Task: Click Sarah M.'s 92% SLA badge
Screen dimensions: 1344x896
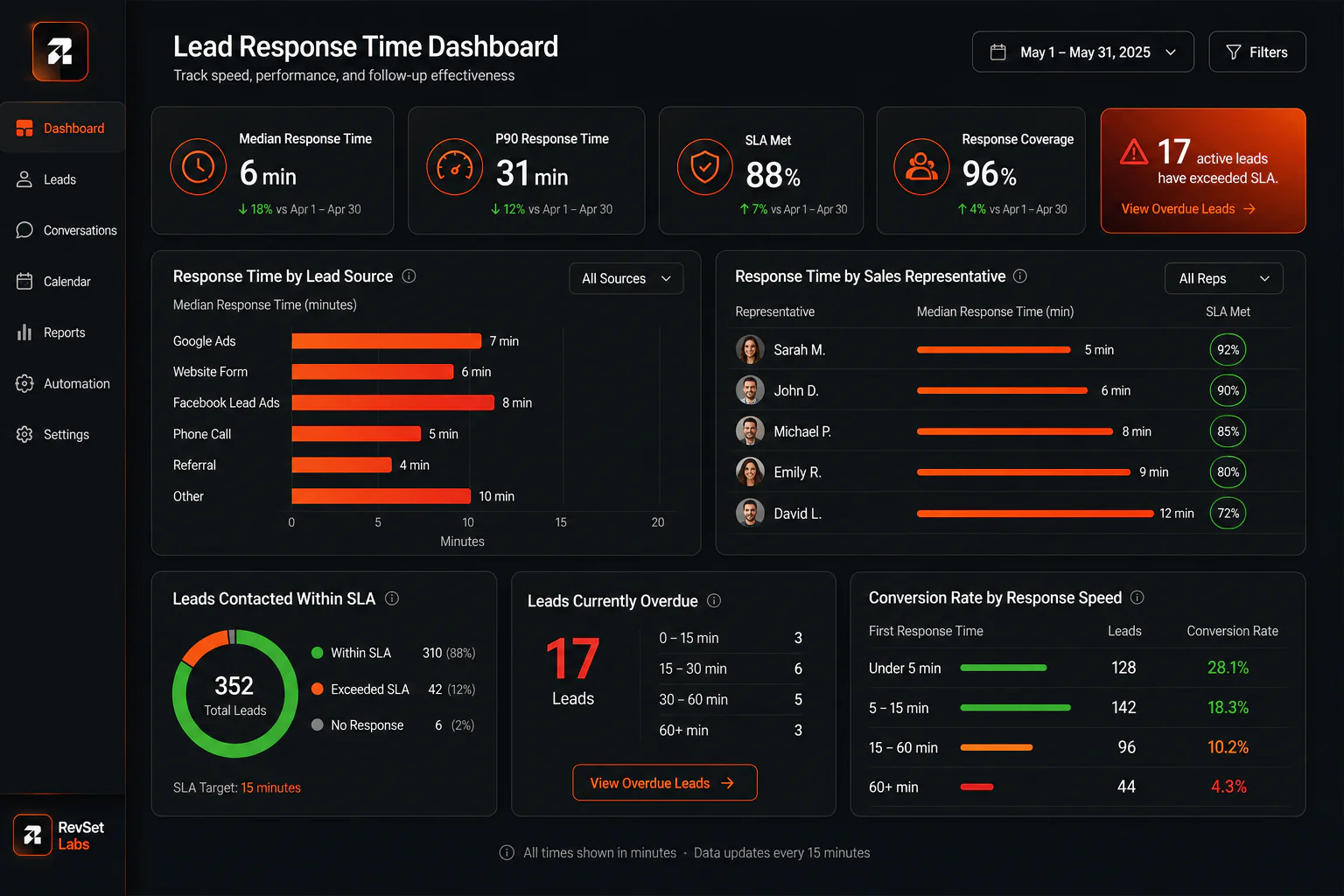Action: click(1228, 349)
